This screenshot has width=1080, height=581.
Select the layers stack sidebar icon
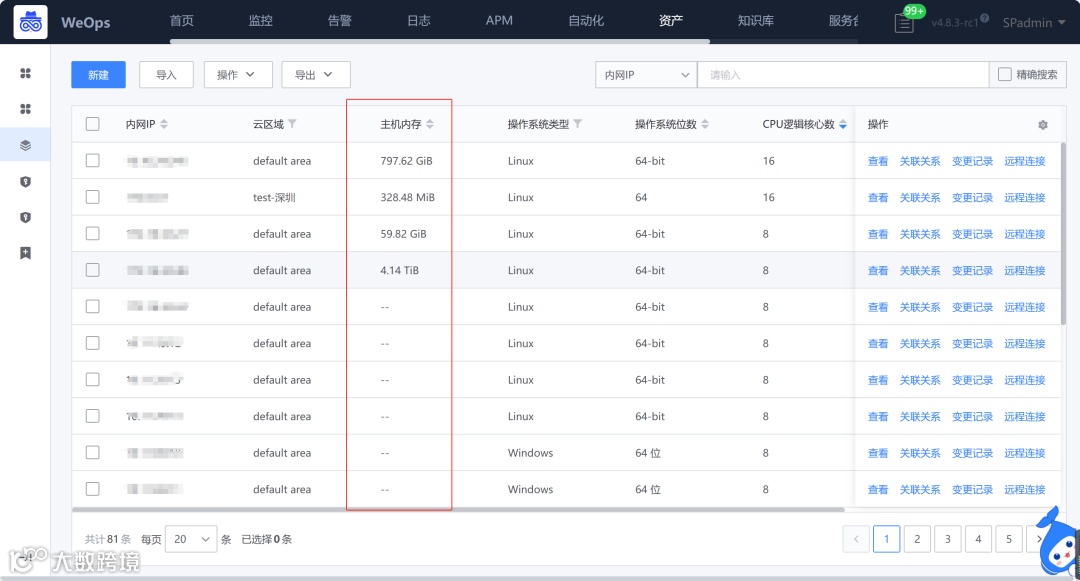[x=25, y=145]
